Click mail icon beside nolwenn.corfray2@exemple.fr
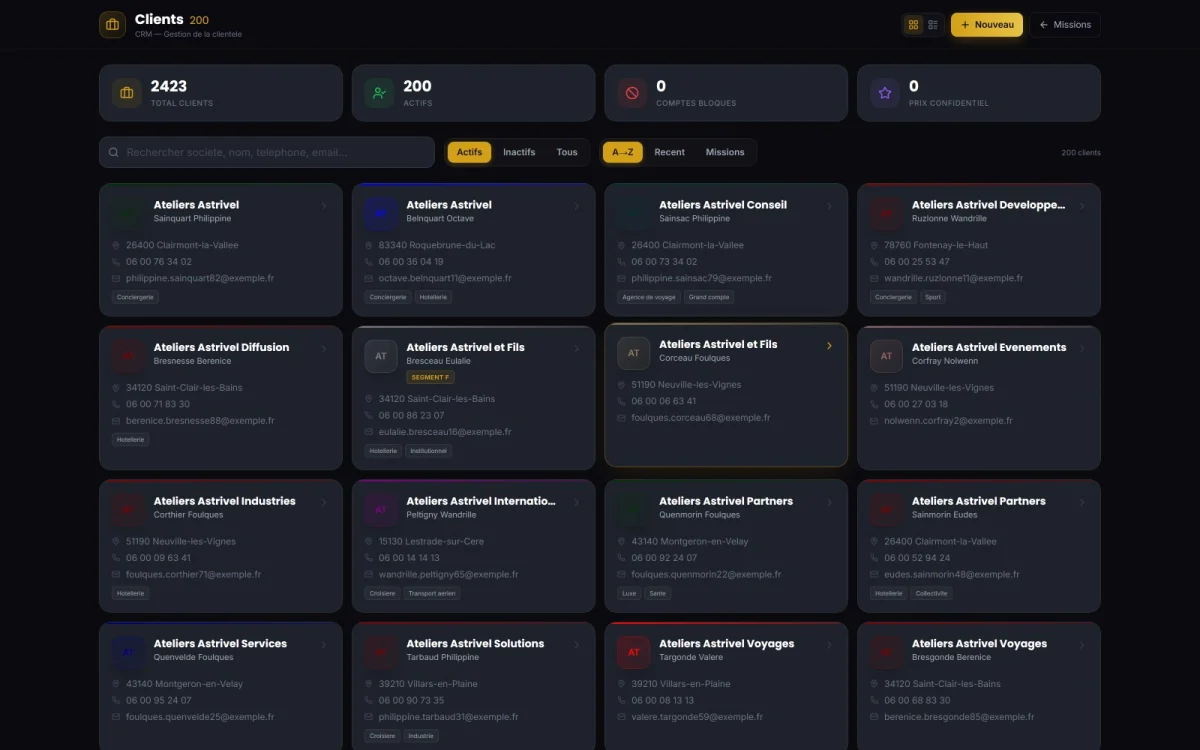This screenshot has height=750, width=1200. coord(874,421)
